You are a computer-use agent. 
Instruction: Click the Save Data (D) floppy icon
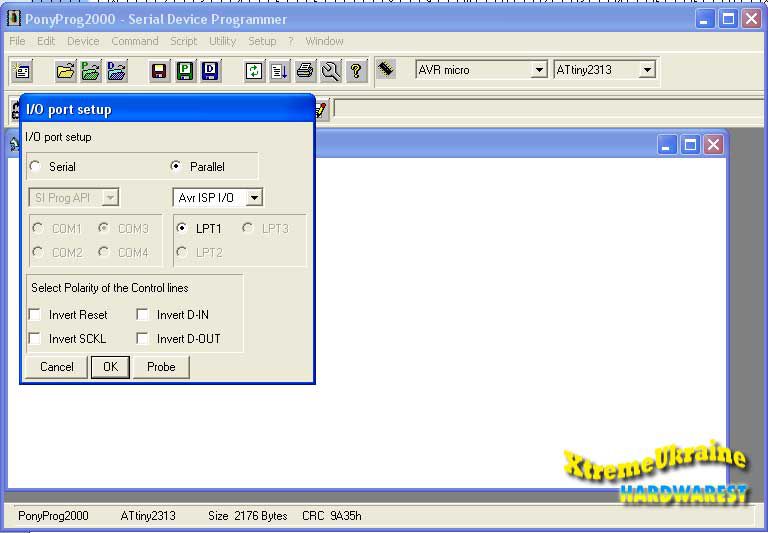210,71
